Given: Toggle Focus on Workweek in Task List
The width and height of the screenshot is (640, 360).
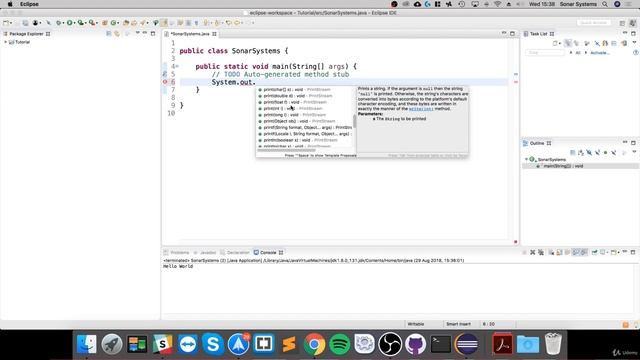Looking at the screenshot, I should [x=587, y=43].
